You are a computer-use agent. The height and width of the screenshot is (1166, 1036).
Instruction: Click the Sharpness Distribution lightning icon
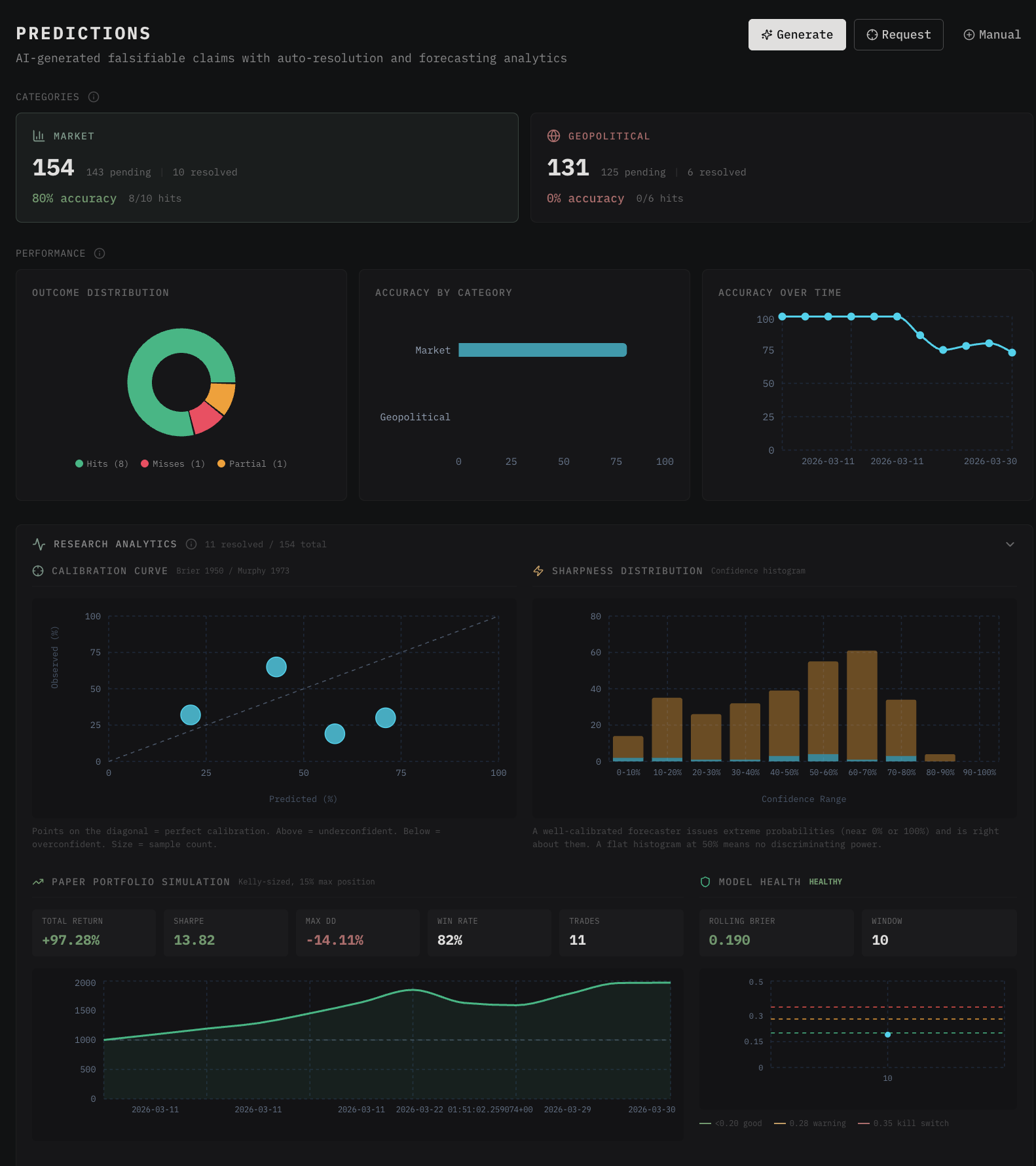[x=538, y=571]
